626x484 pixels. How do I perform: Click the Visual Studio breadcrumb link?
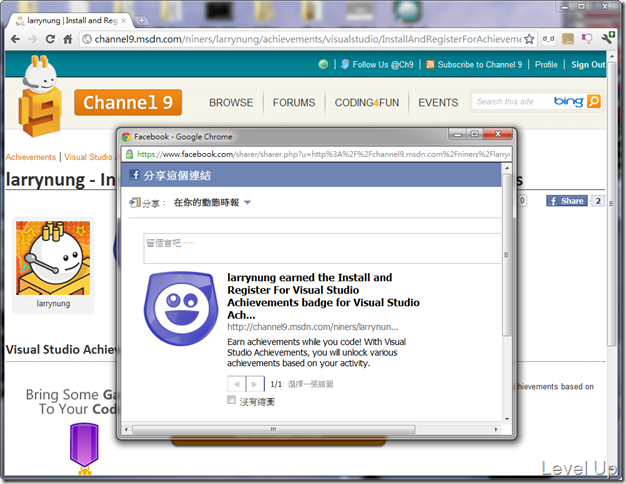pos(88,157)
